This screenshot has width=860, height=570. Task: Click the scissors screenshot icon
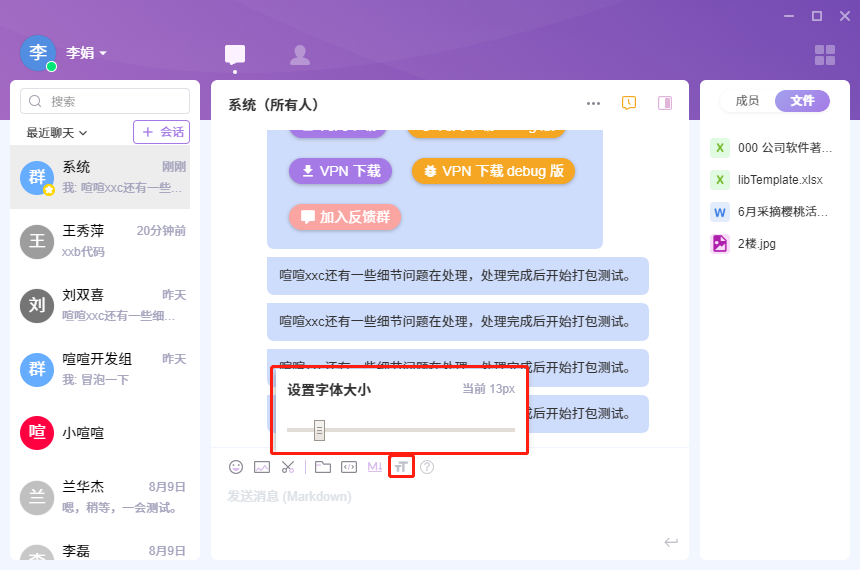pos(288,466)
